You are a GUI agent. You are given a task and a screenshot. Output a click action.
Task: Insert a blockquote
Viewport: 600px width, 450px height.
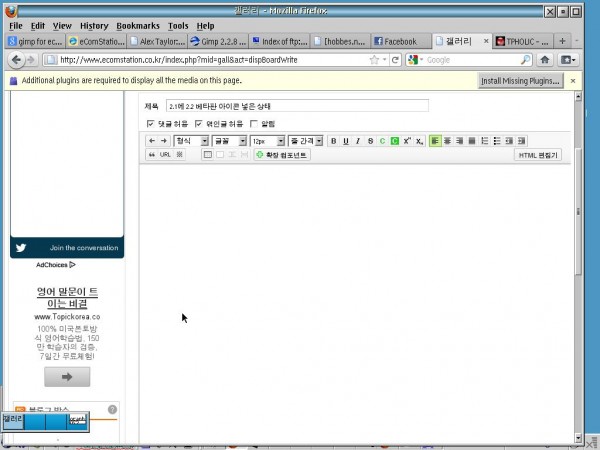152,155
